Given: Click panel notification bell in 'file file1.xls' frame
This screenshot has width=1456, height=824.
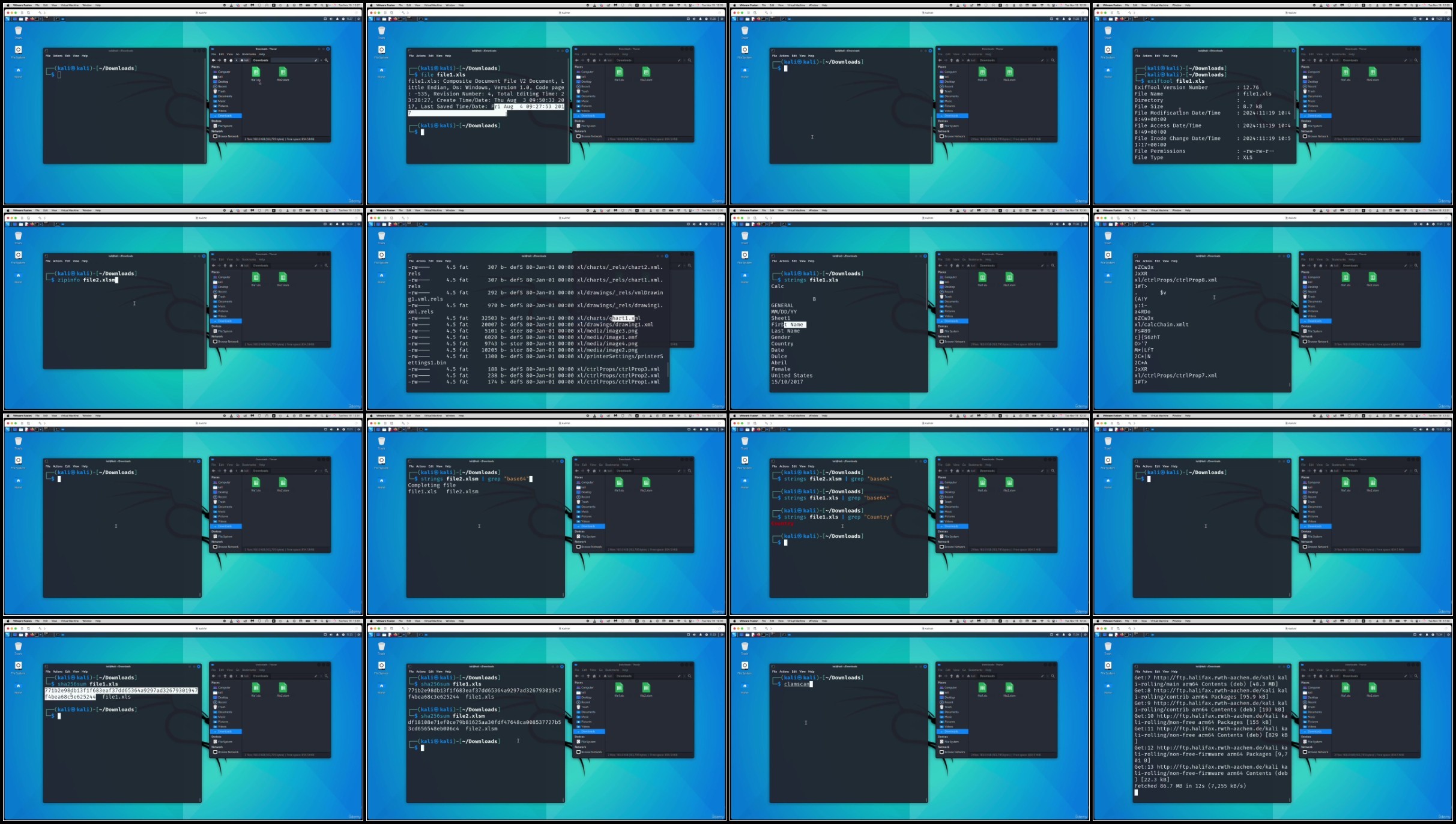Looking at the screenshot, I should click(x=699, y=19).
